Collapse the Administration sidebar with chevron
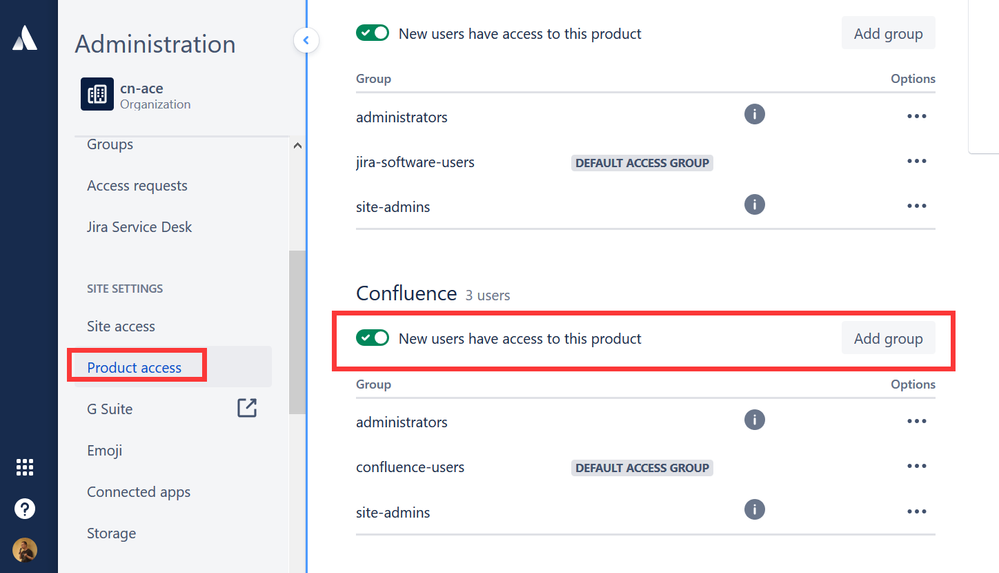Image resolution: width=999 pixels, height=573 pixels. click(x=306, y=40)
